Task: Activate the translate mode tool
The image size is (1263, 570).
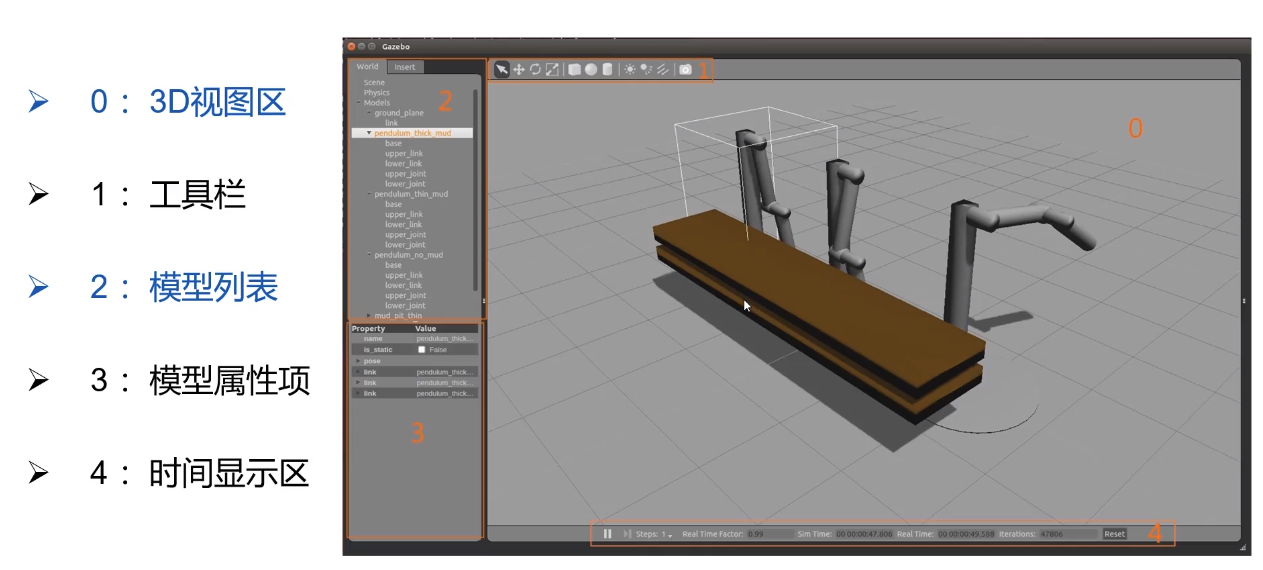Action: coord(519,69)
